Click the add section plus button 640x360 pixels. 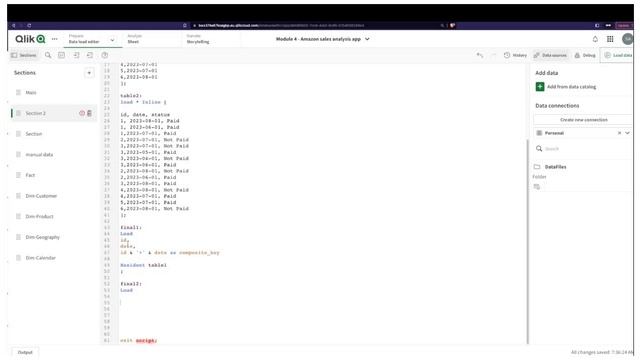[x=89, y=73]
